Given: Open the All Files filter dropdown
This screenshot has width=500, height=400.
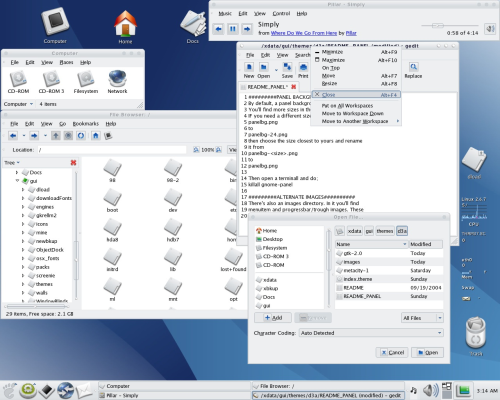Looking at the screenshot, I should [422, 318].
